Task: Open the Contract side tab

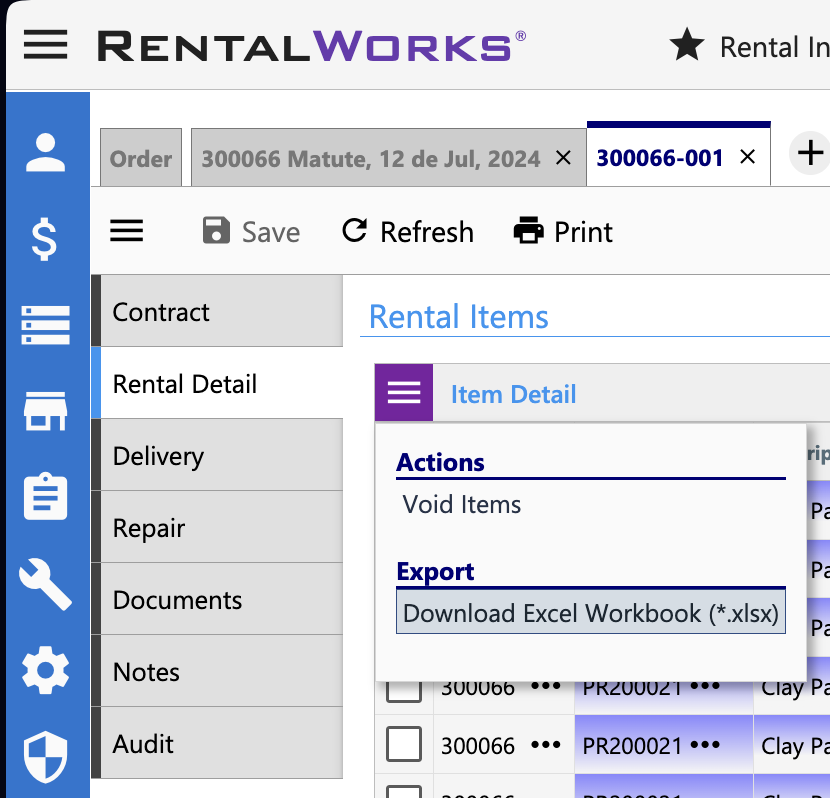Action: (x=217, y=311)
